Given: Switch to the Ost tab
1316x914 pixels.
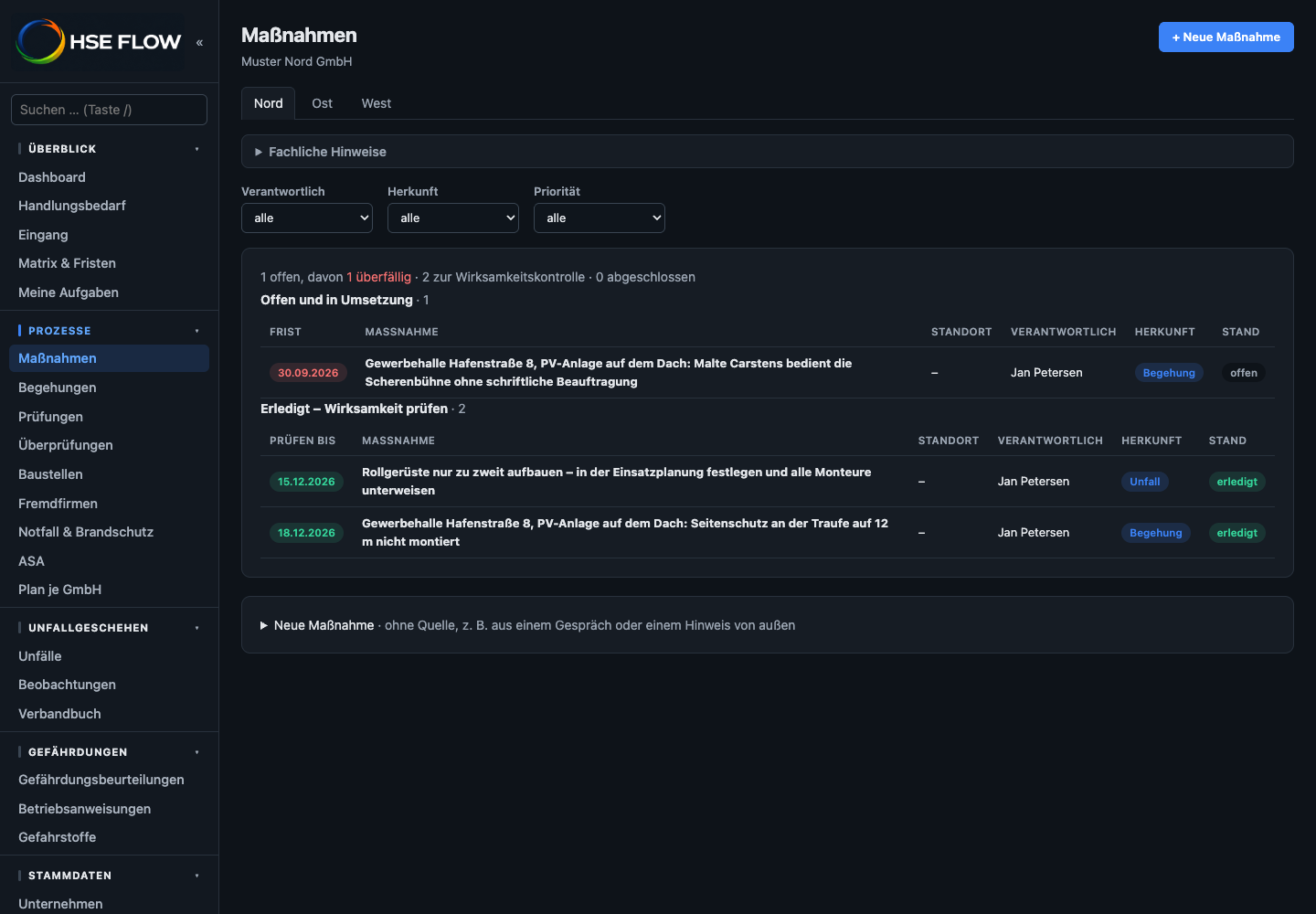Looking at the screenshot, I should [x=322, y=103].
